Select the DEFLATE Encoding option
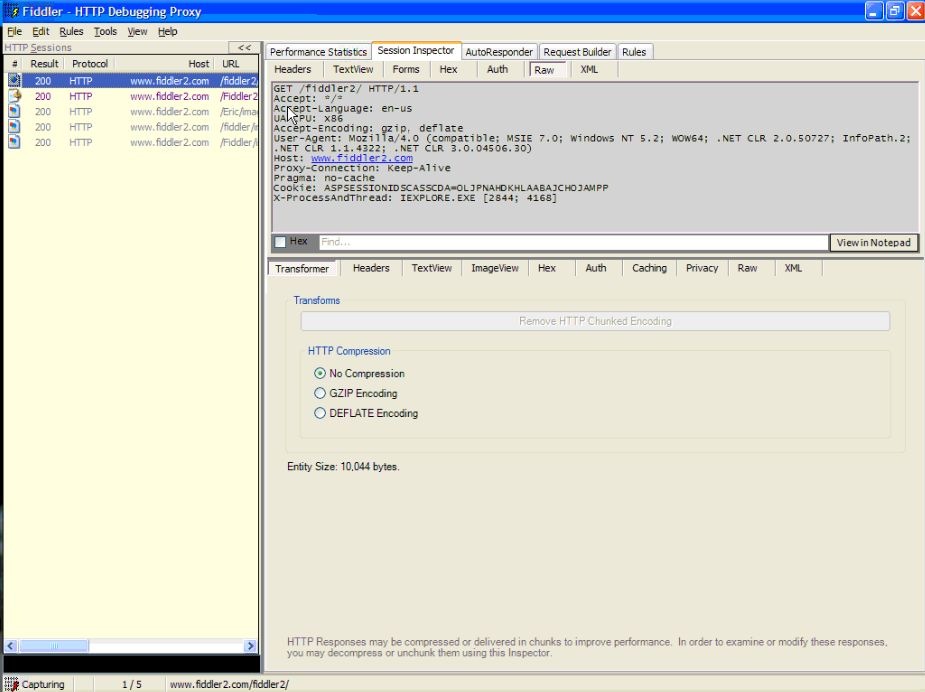 tap(320, 413)
